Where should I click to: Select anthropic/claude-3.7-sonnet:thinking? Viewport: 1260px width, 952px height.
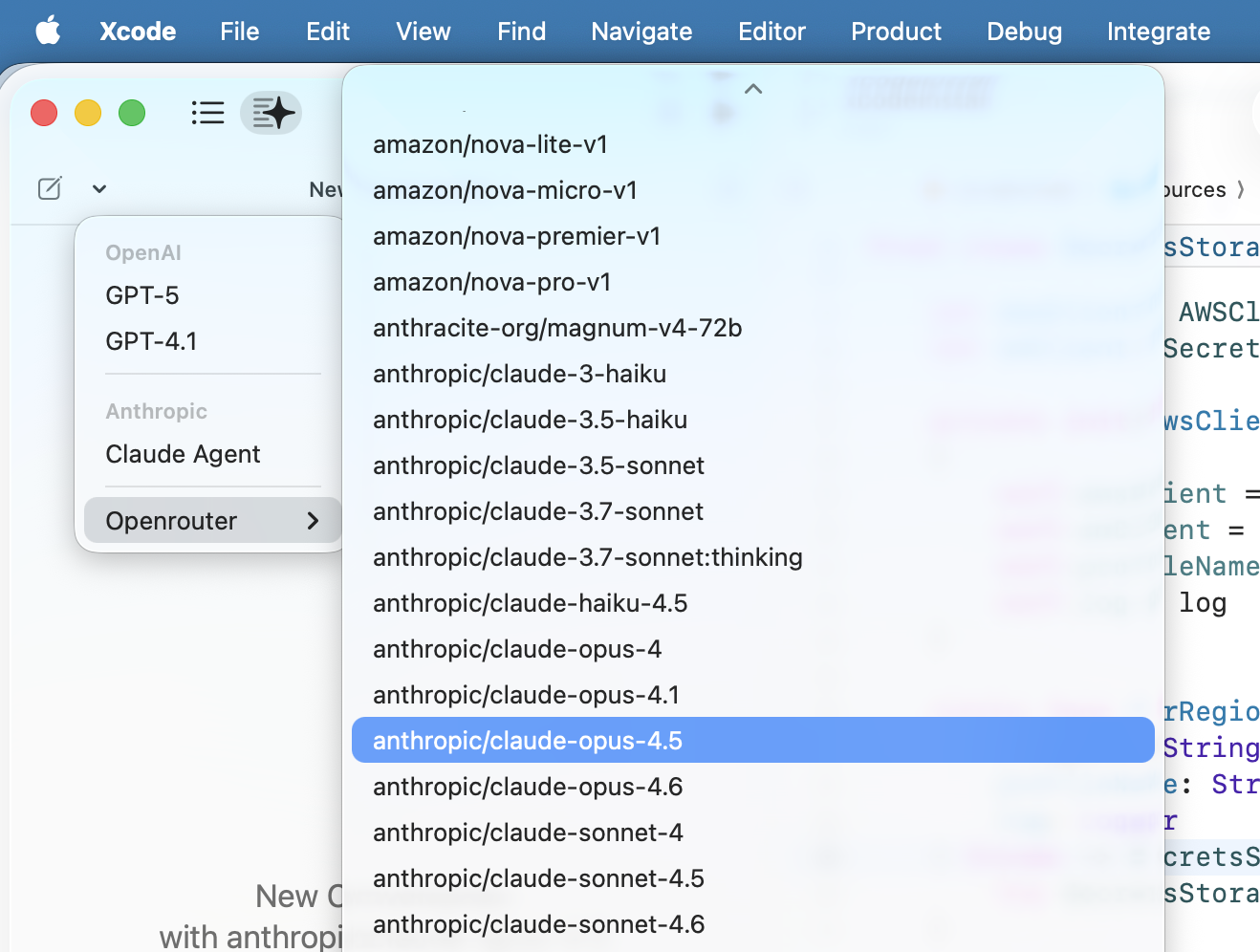click(587, 556)
